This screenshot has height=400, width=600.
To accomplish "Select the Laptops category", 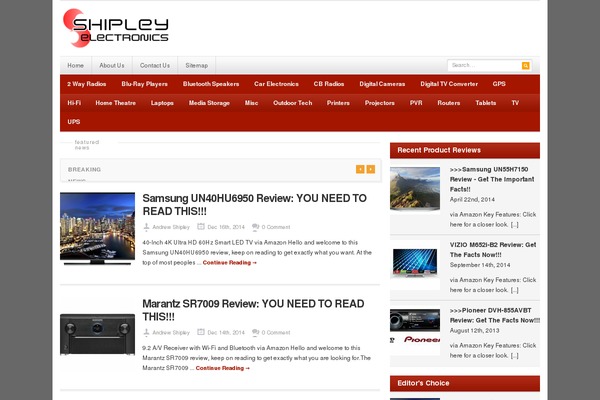I will click(162, 103).
